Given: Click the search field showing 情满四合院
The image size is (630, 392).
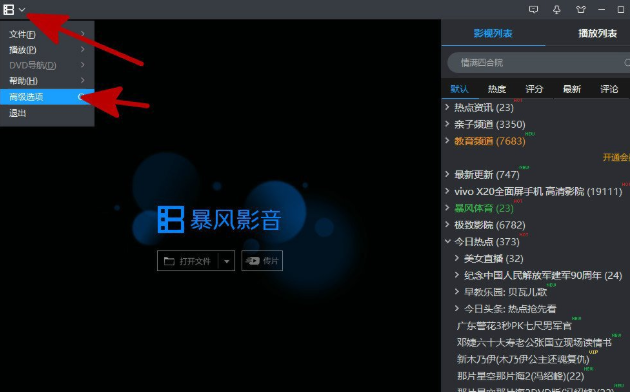Looking at the screenshot, I should pos(538,63).
